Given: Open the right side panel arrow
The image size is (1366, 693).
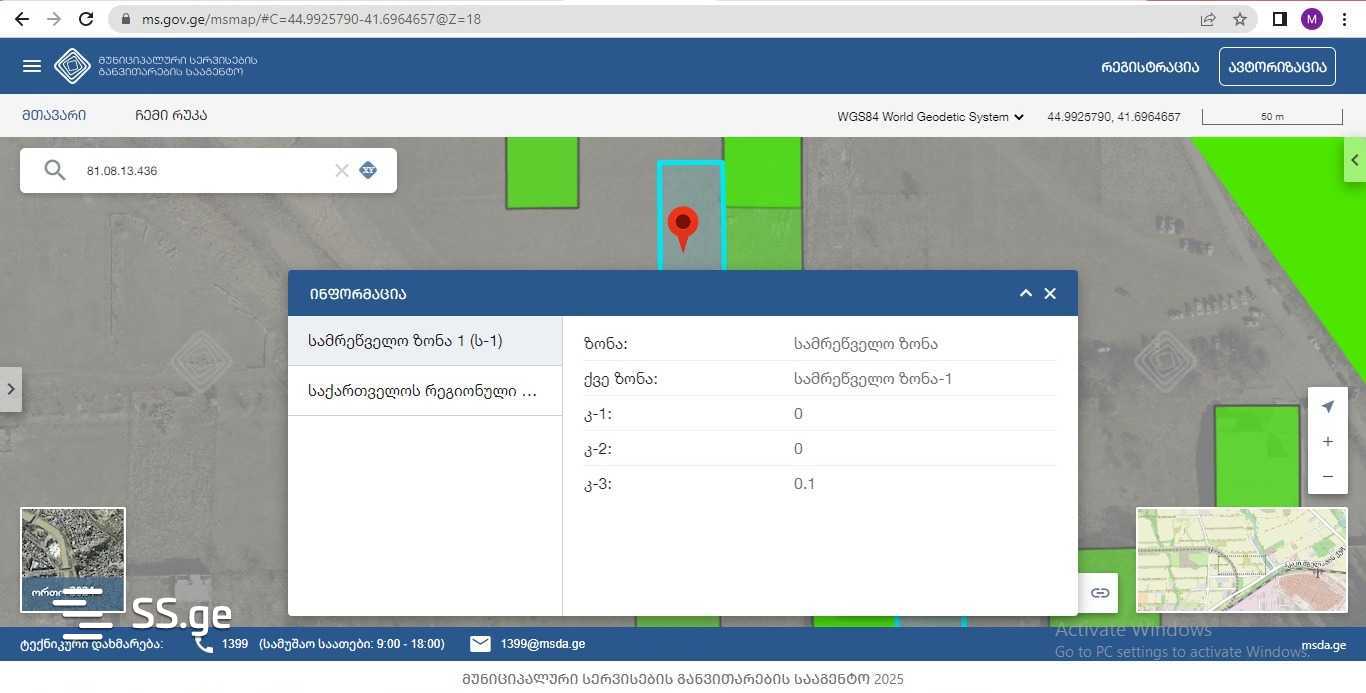Looking at the screenshot, I should coord(1355,160).
